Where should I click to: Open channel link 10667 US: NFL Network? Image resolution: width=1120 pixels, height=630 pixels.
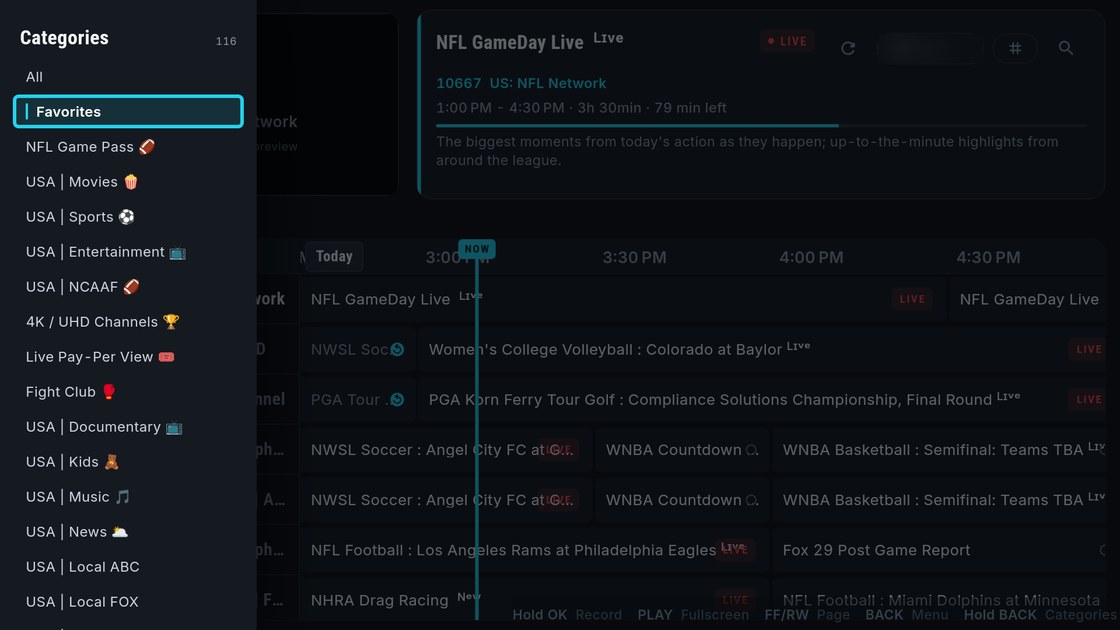[521, 83]
